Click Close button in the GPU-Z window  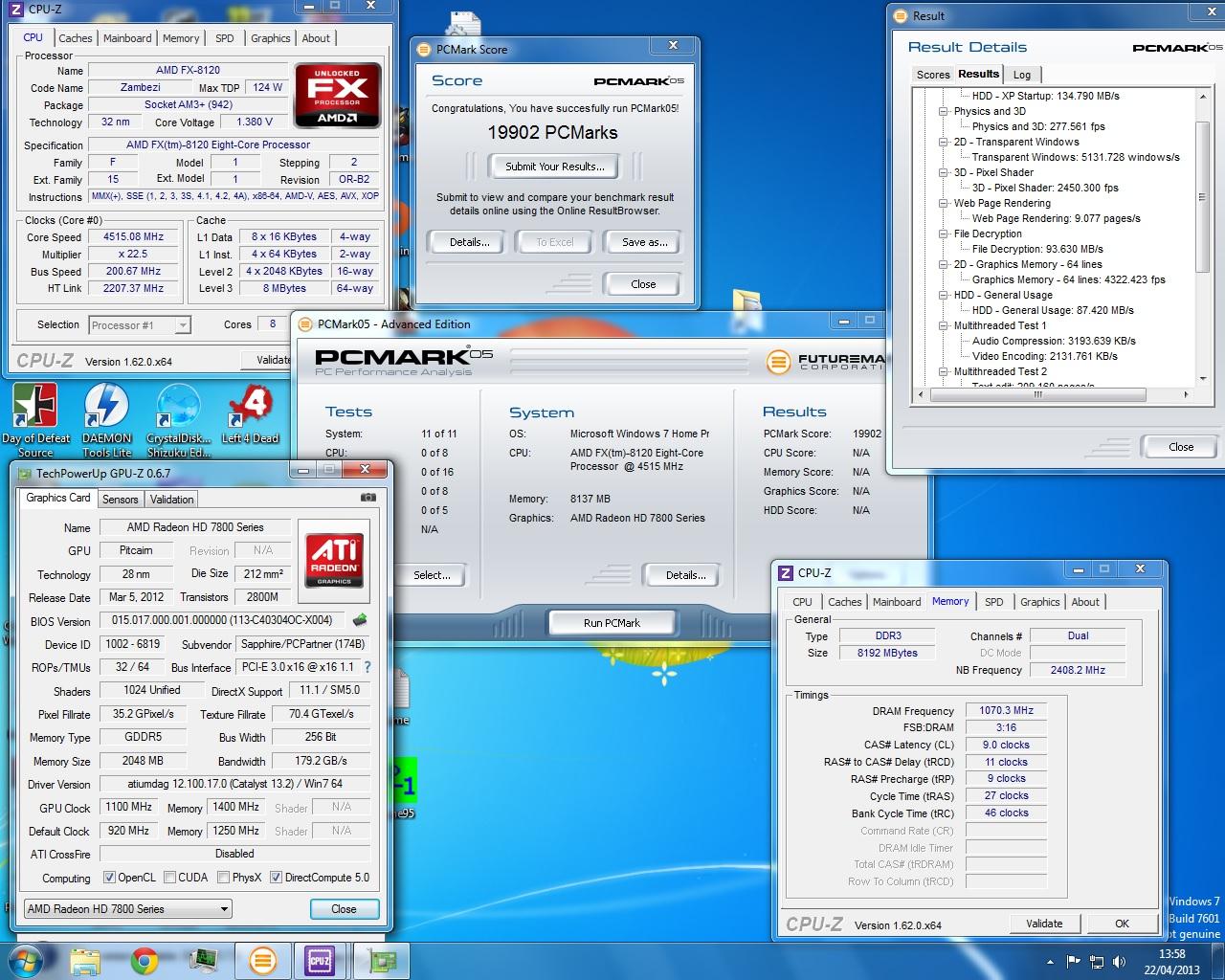point(344,909)
